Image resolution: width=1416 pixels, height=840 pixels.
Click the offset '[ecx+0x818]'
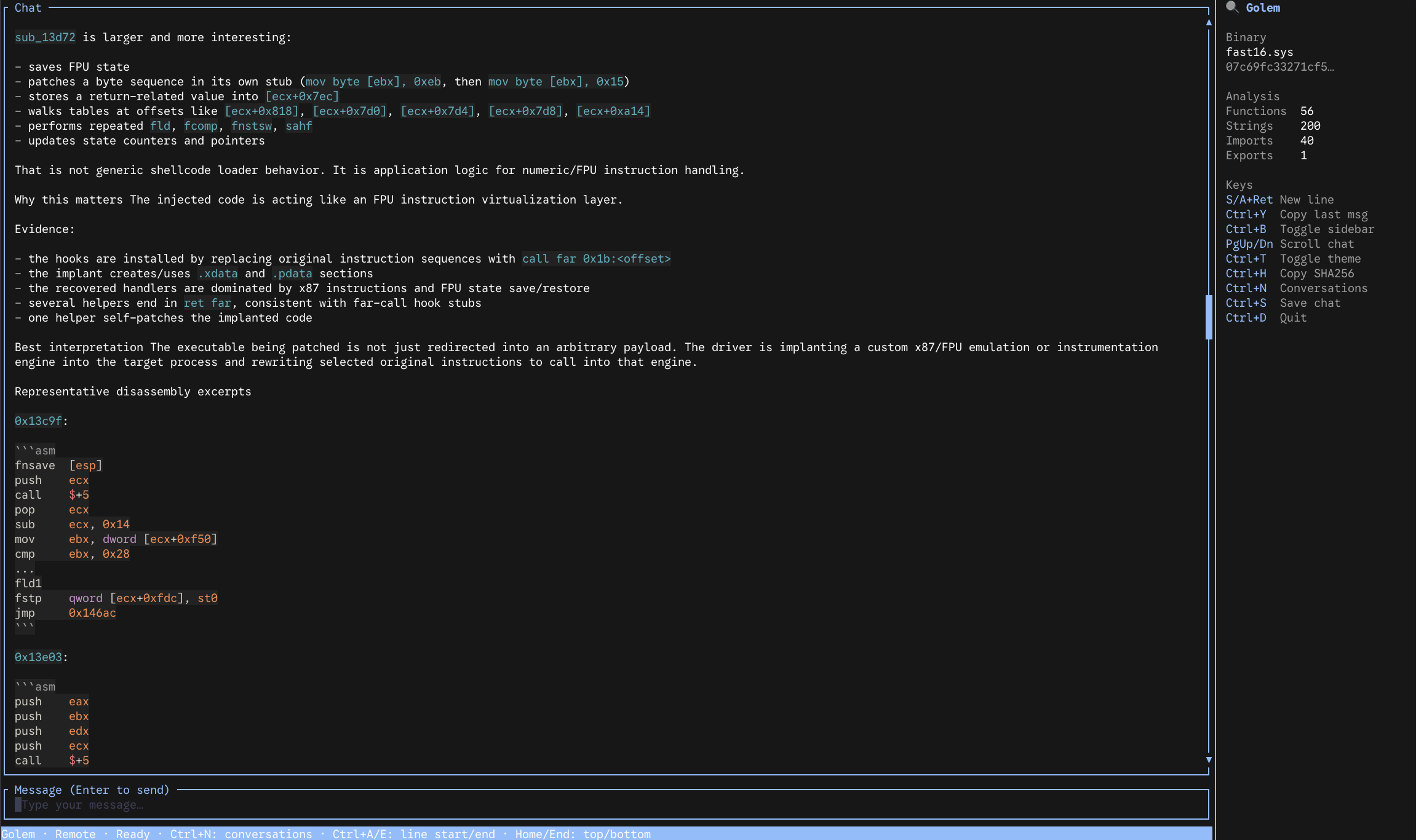261,111
